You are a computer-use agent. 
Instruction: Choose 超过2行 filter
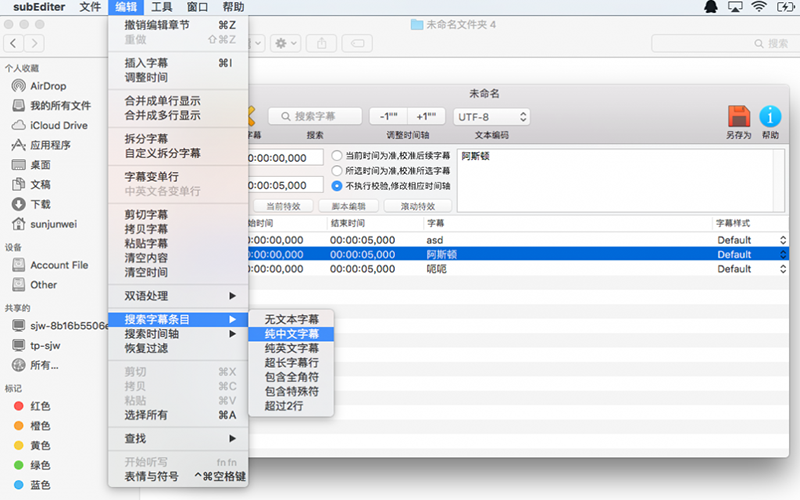tap(291, 406)
